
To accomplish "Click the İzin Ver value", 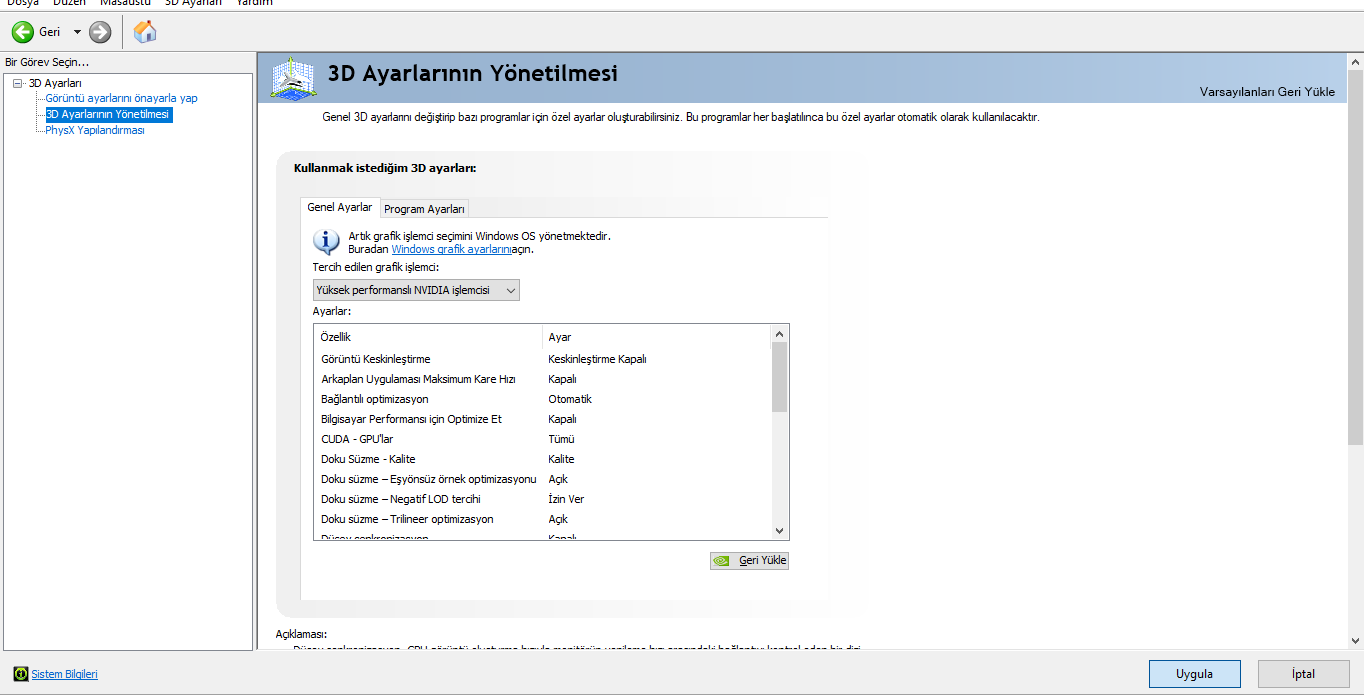I will point(566,499).
